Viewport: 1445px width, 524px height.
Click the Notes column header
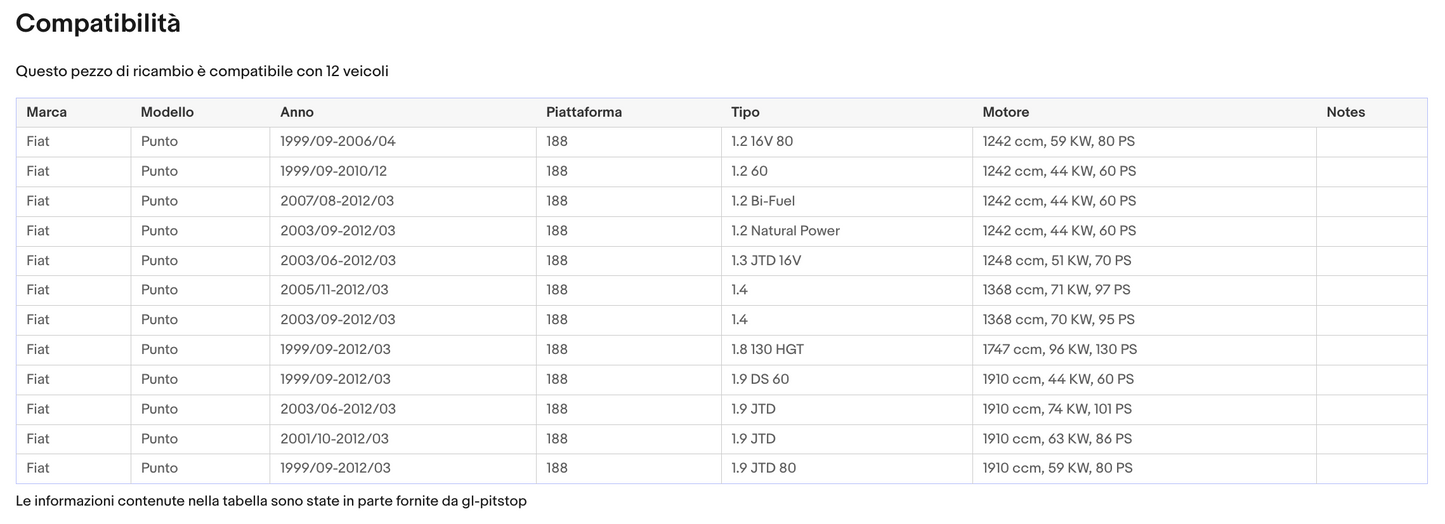click(1345, 112)
